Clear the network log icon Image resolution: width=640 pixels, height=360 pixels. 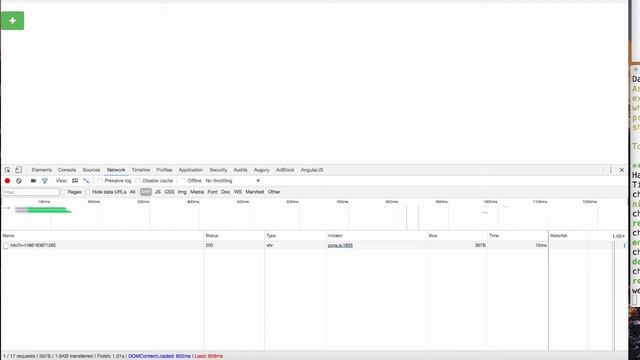pyautogui.click(x=19, y=180)
